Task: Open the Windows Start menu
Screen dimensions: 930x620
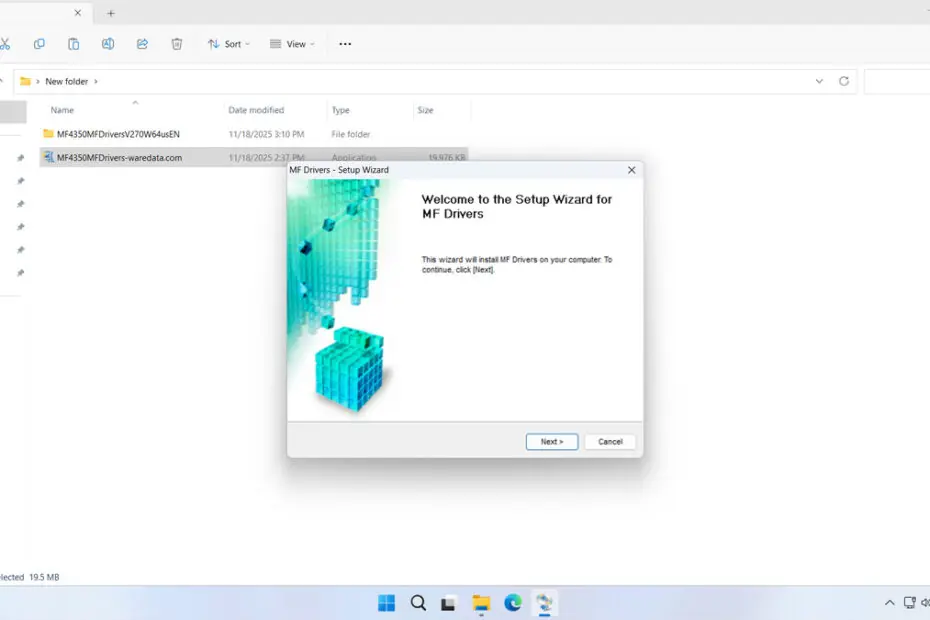Action: point(386,603)
